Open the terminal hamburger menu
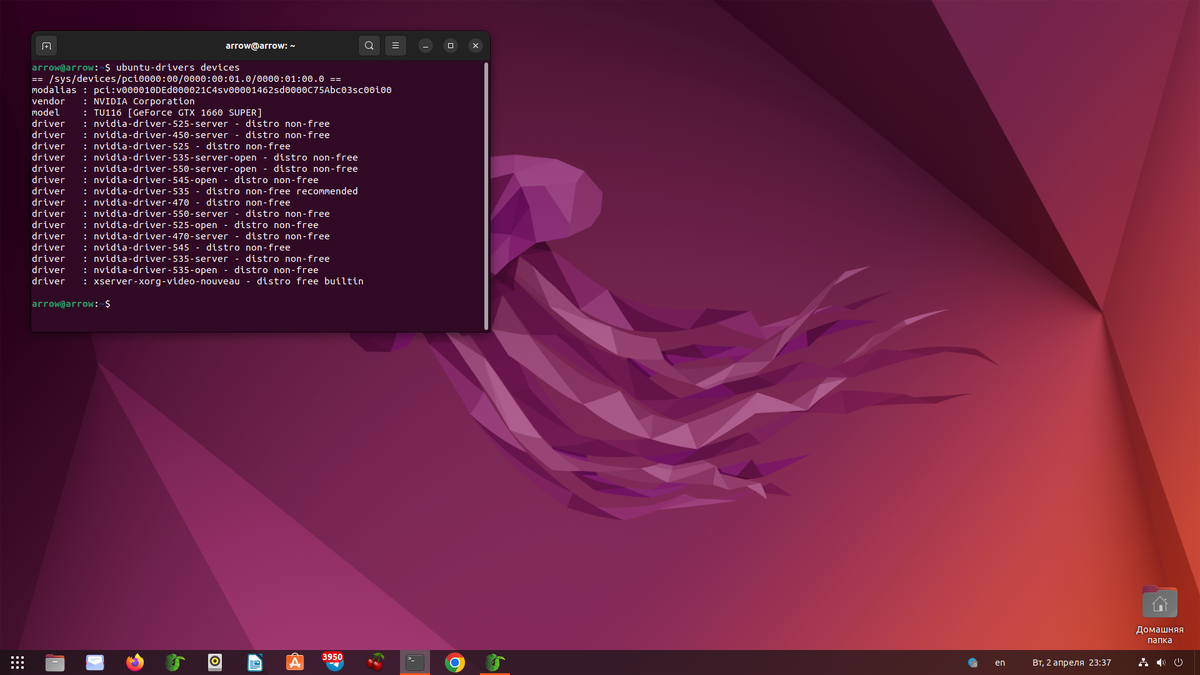Viewport: 1200px width, 675px height. [396, 46]
